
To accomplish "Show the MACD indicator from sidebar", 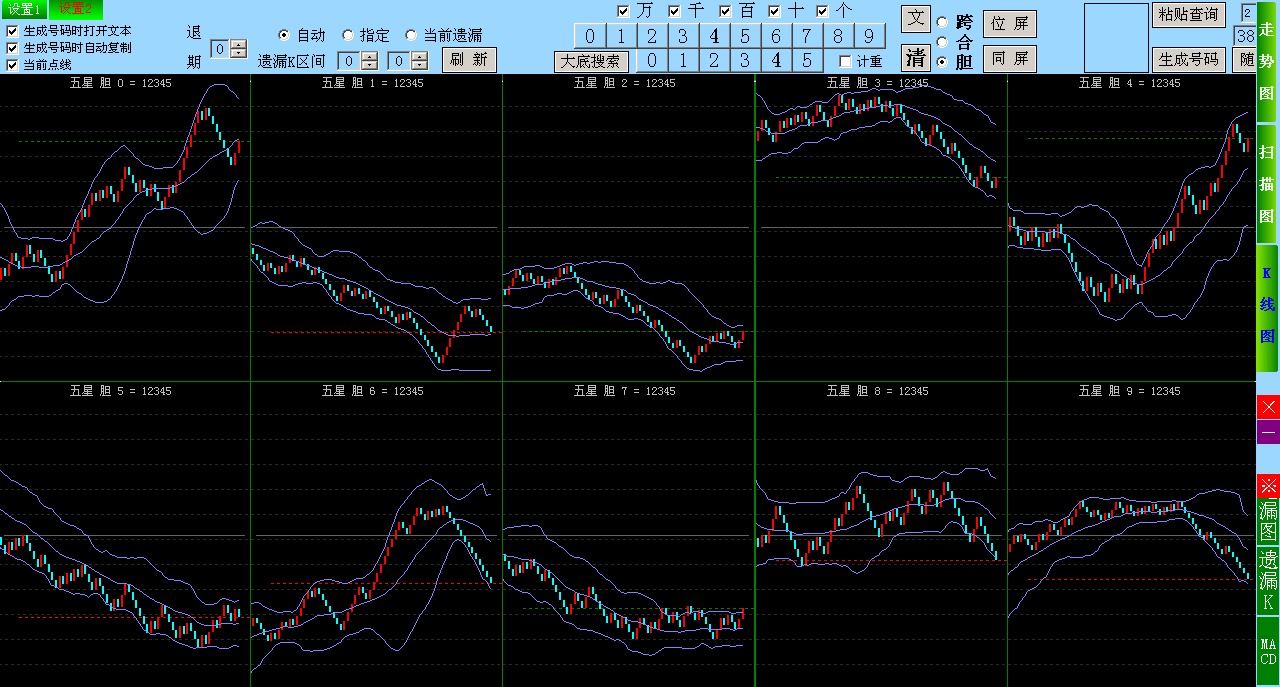I will click(1268, 651).
